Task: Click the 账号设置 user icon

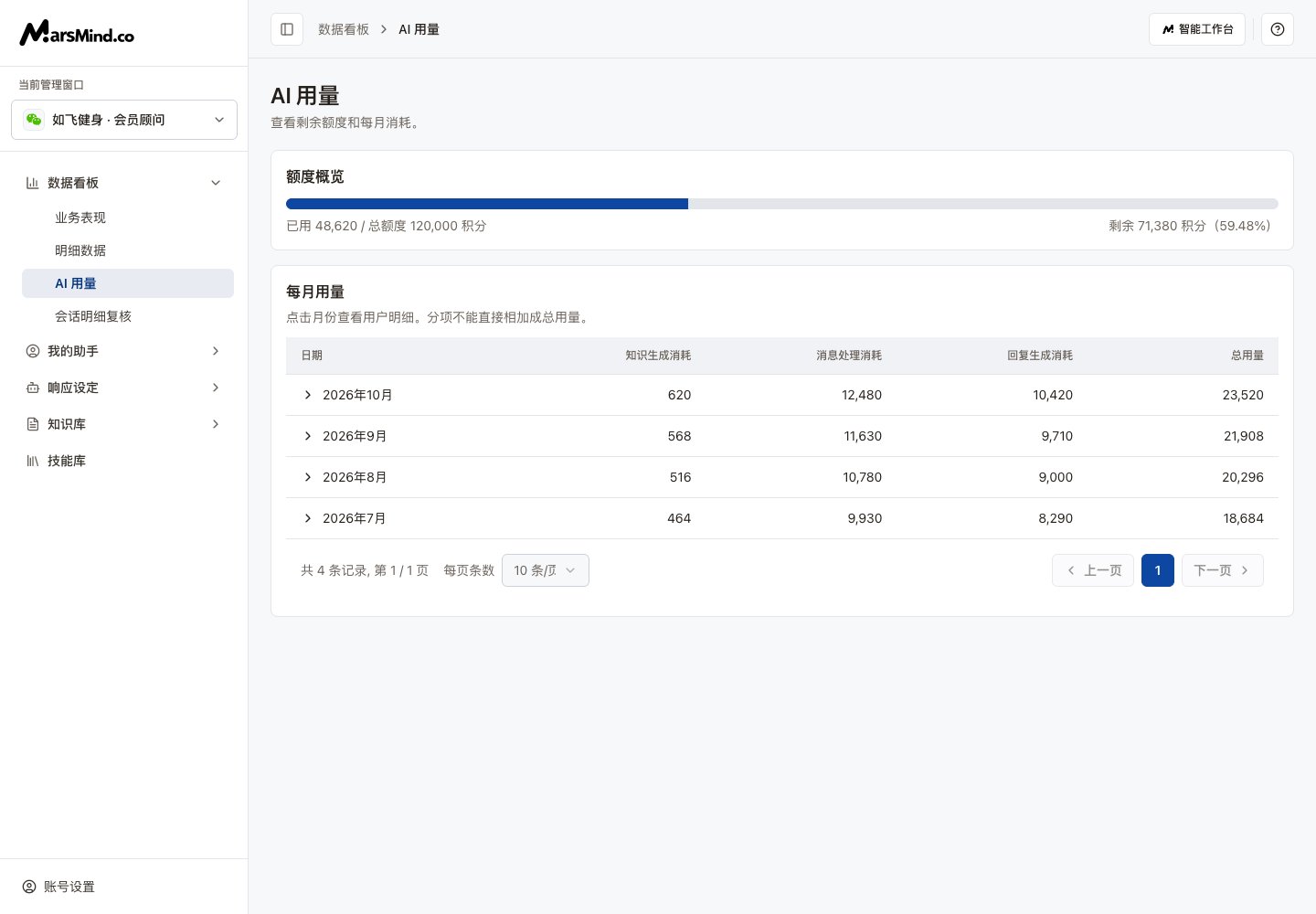Action: (x=29, y=887)
